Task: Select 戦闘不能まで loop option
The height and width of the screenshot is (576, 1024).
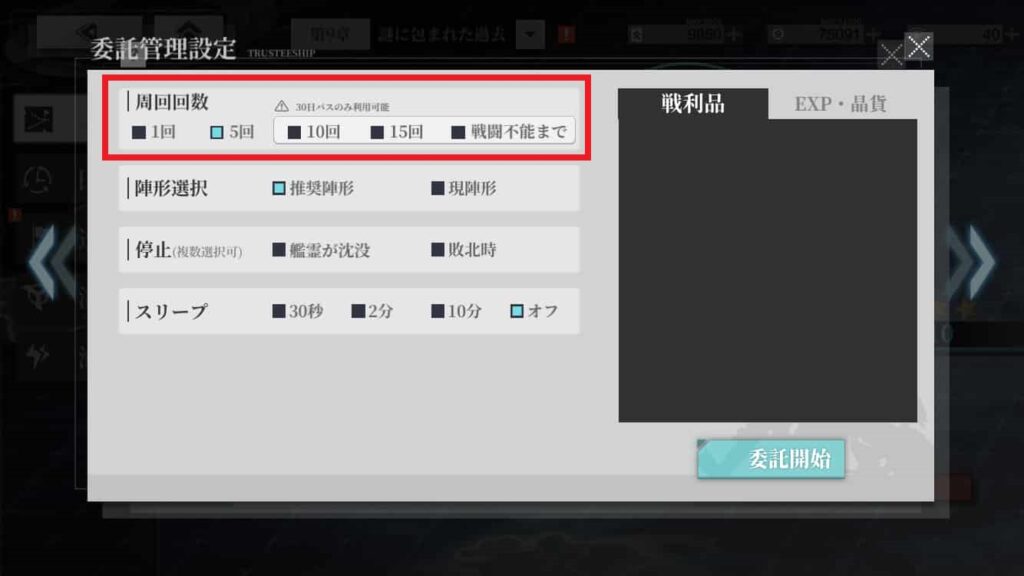Action: (509, 133)
